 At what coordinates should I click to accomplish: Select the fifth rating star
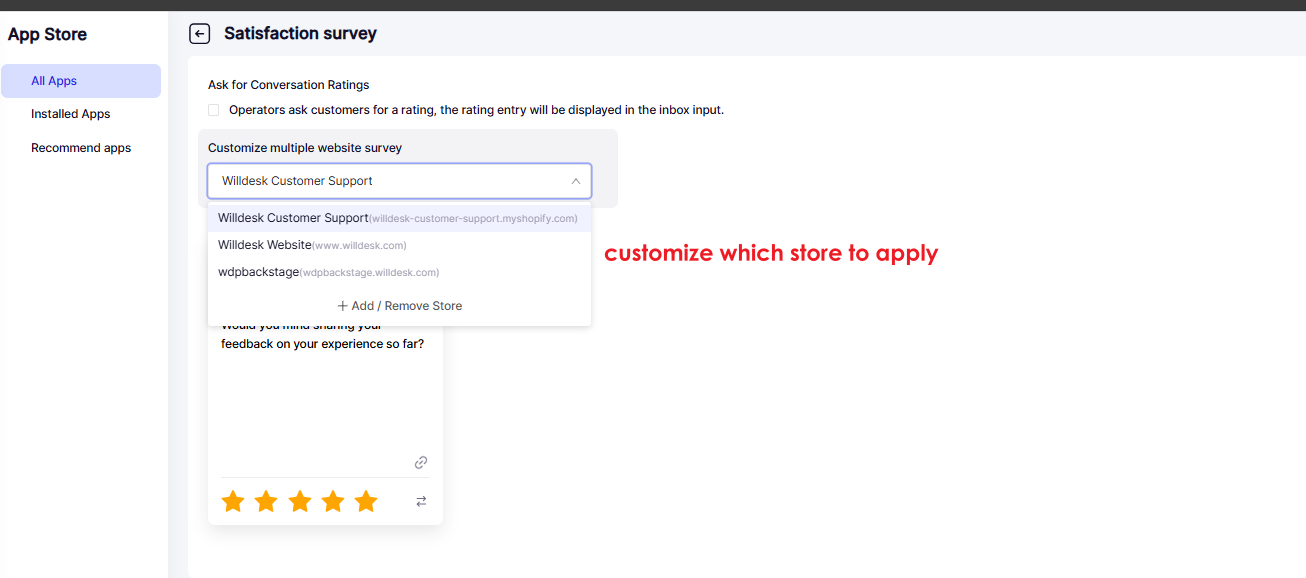coord(366,501)
